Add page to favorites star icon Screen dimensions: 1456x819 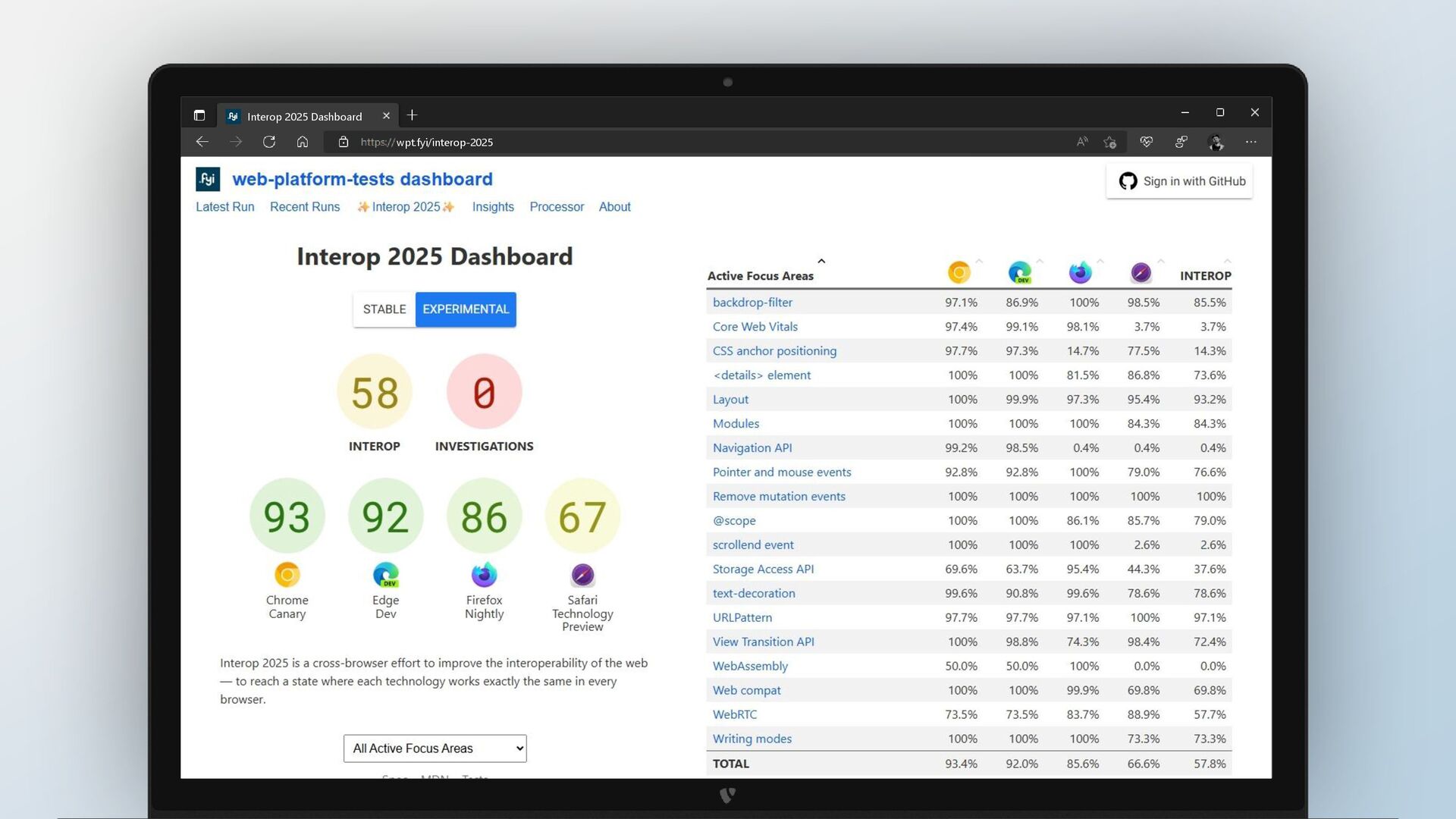pyautogui.click(x=1110, y=142)
